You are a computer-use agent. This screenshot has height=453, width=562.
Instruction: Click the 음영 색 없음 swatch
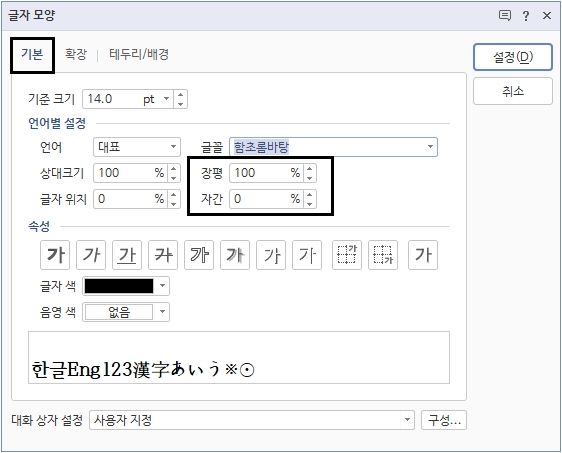(119, 312)
